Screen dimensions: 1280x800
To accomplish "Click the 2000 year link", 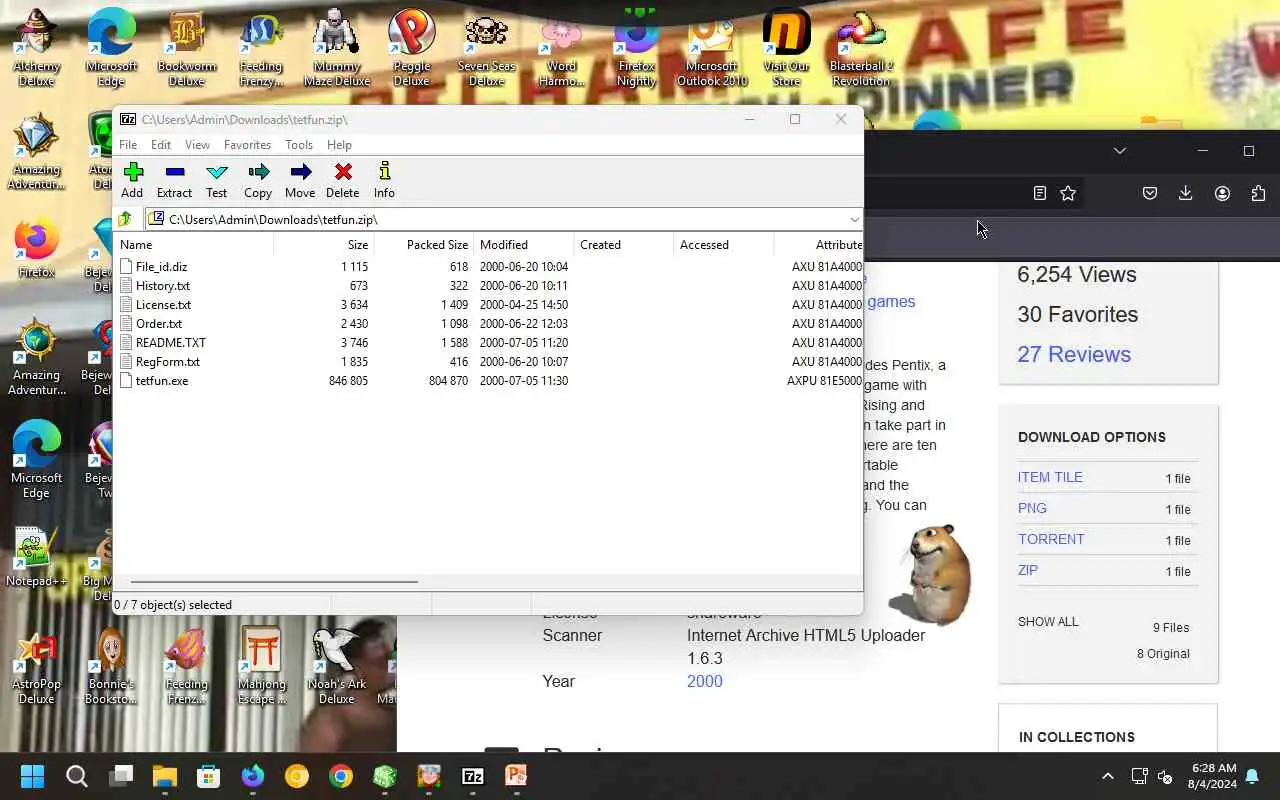I will [x=705, y=681].
